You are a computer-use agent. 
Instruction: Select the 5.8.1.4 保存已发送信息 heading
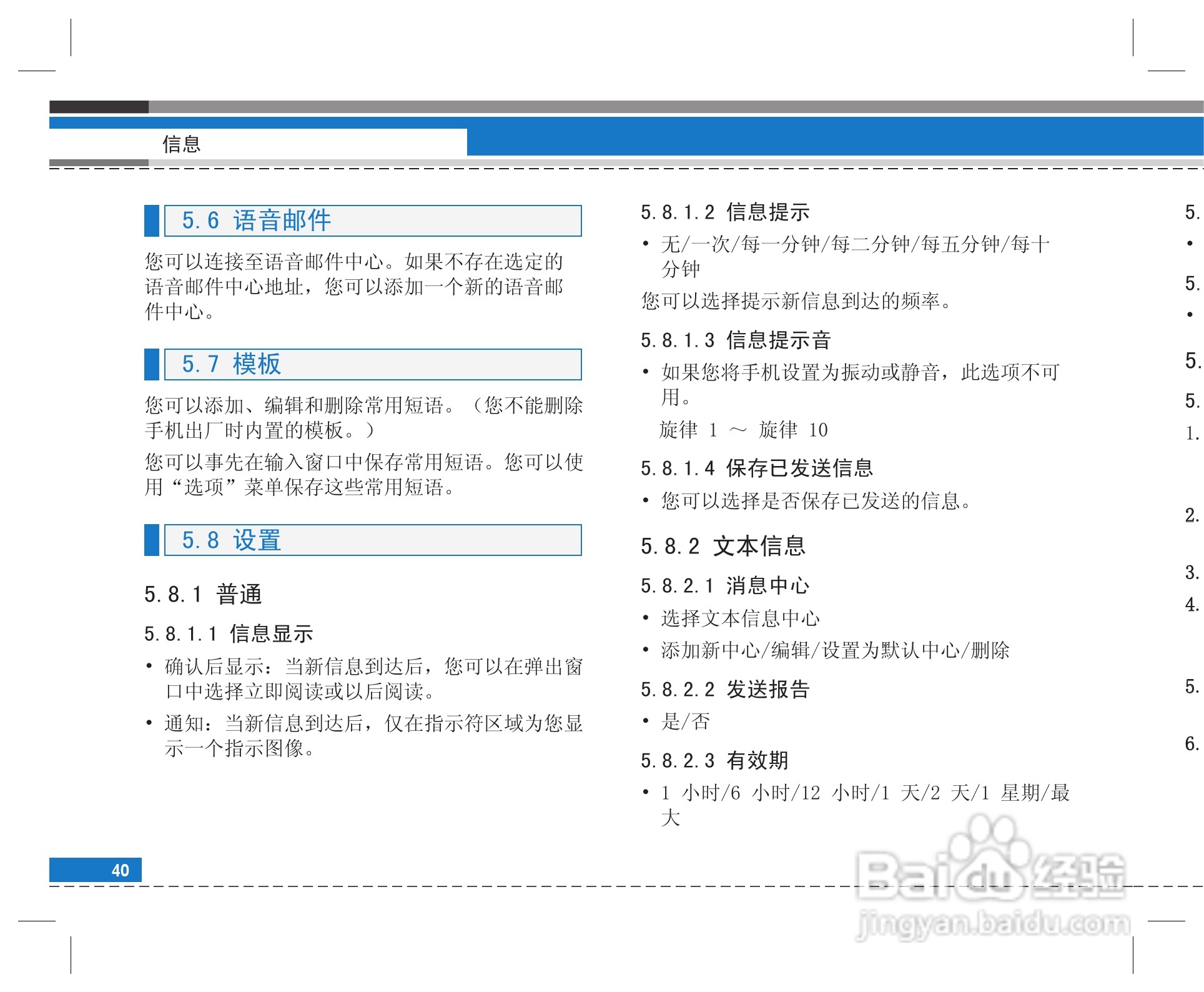click(757, 469)
